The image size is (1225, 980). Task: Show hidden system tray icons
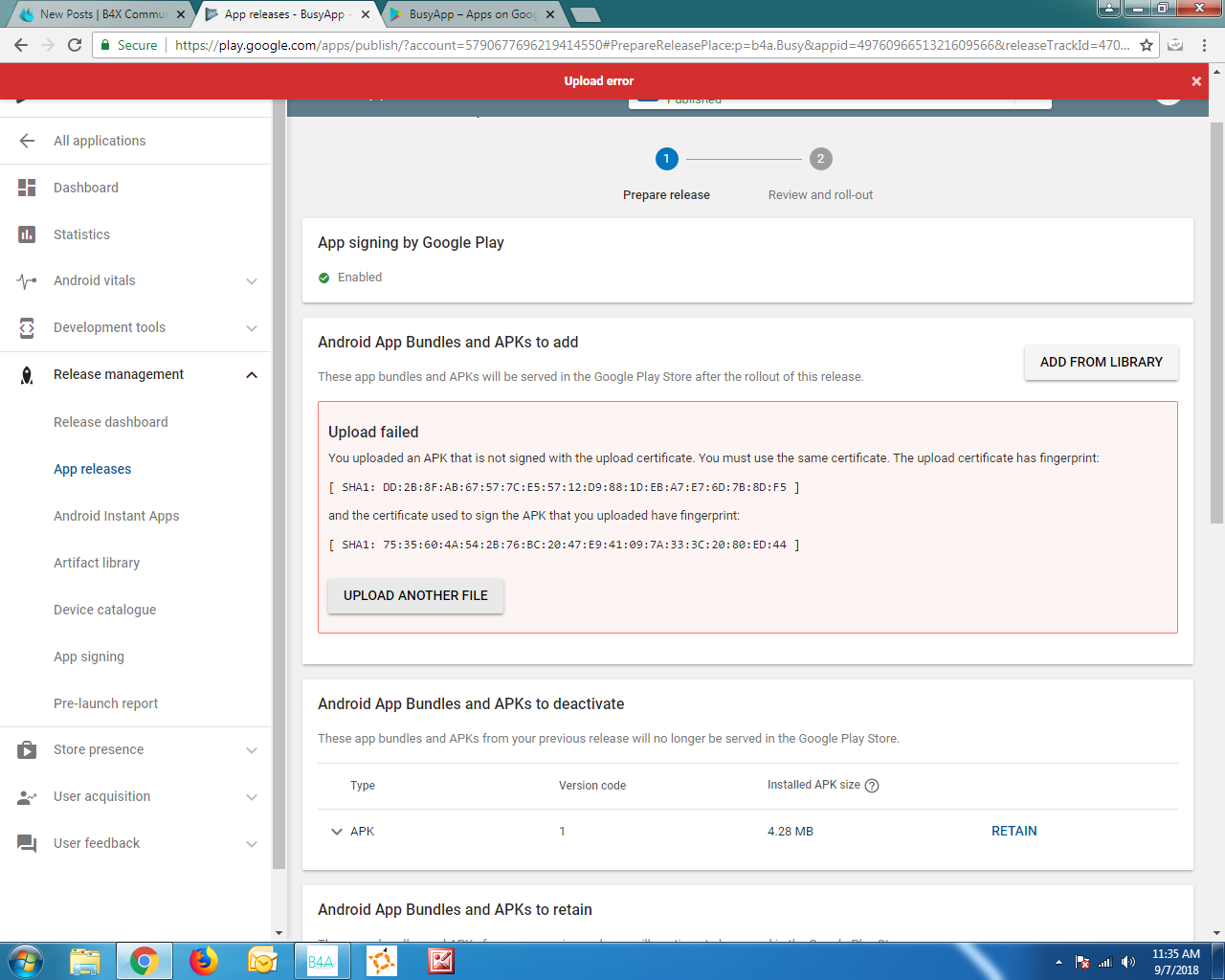click(1058, 962)
